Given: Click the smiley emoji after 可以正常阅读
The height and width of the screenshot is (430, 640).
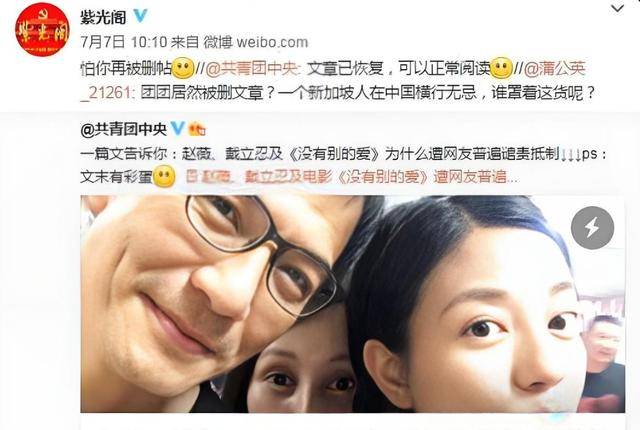Looking at the screenshot, I should click(501, 68).
